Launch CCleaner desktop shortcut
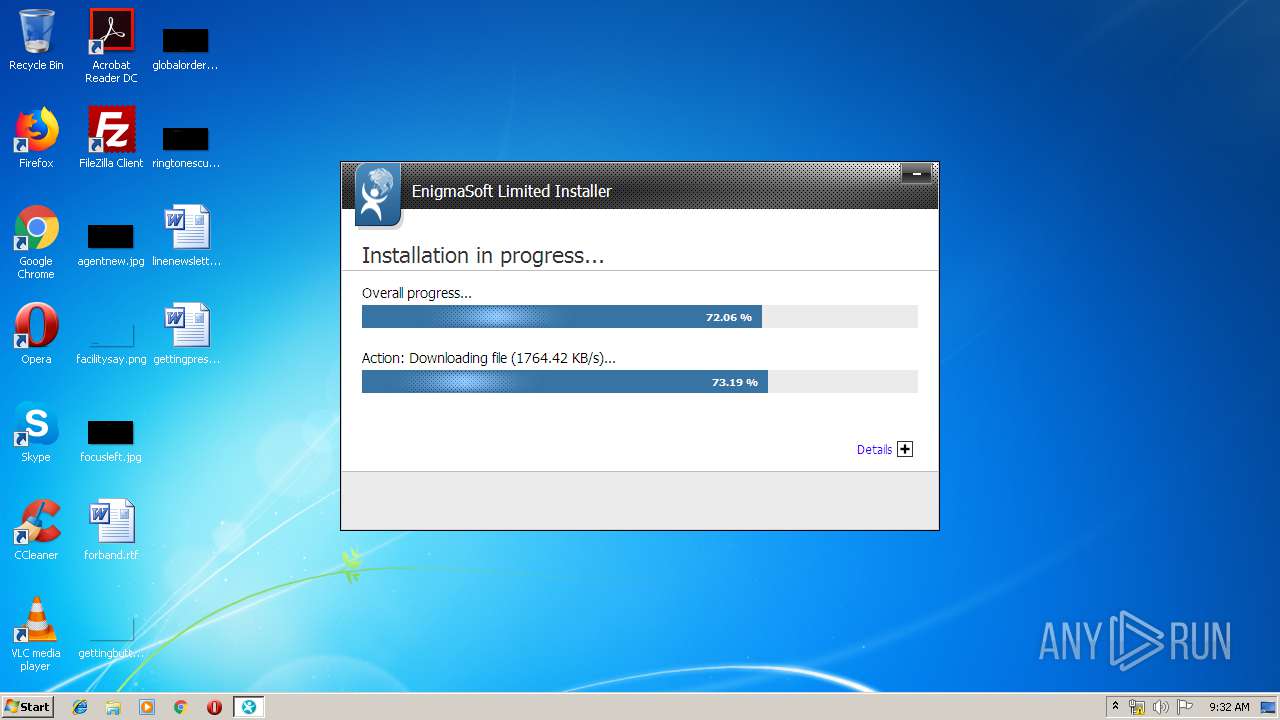The width and height of the screenshot is (1280, 720). [36, 530]
